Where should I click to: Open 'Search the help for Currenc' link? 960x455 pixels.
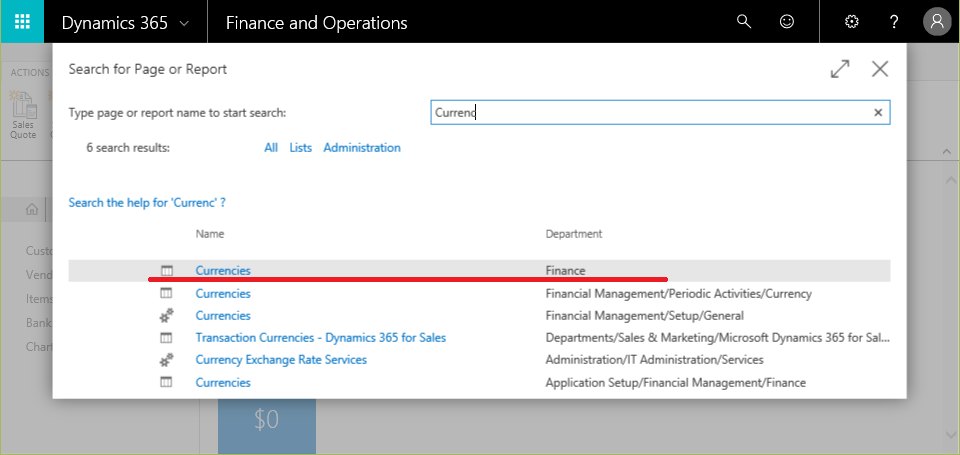pos(147,203)
